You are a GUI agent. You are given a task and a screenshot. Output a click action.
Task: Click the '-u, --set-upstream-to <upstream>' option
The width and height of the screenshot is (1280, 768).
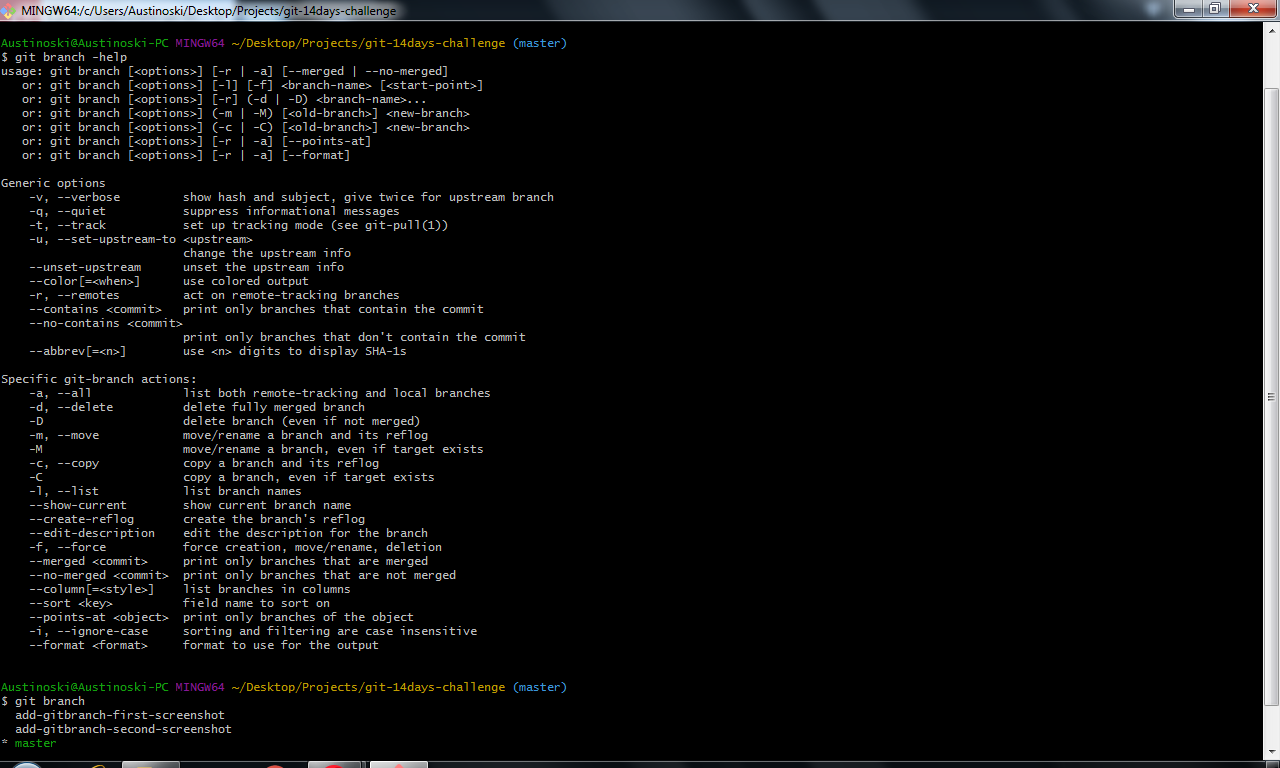[141, 239]
